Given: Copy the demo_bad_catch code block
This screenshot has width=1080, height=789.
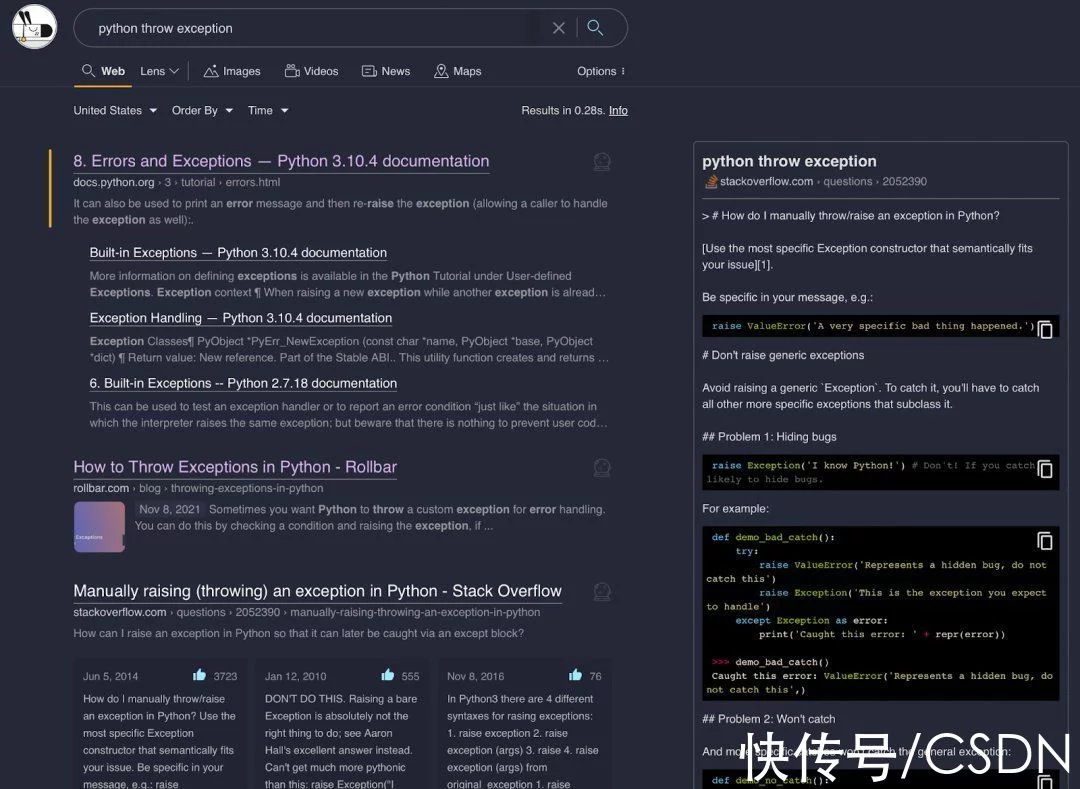Looking at the screenshot, I should click(1045, 540).
